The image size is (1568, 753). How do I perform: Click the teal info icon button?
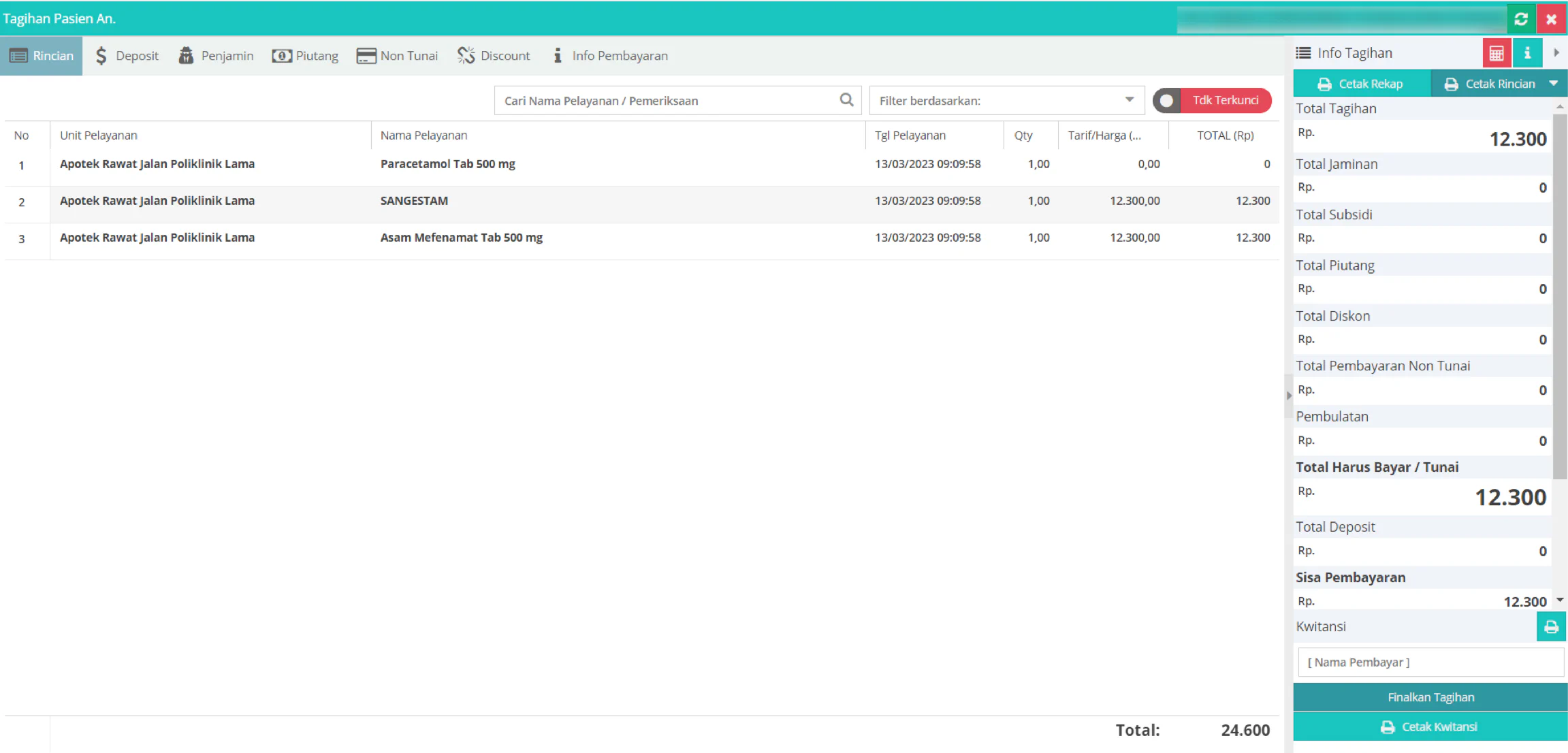click(x=1527, y=53)
